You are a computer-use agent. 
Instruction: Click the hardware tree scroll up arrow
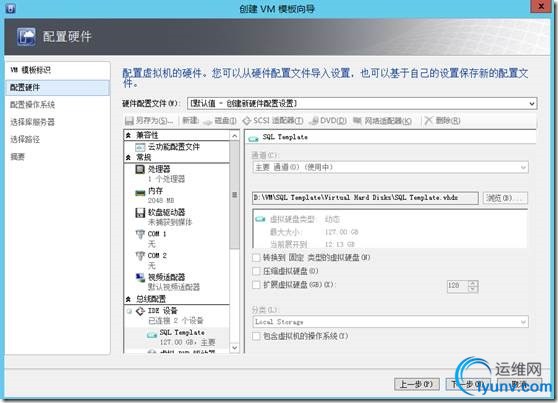click(235, 136)
